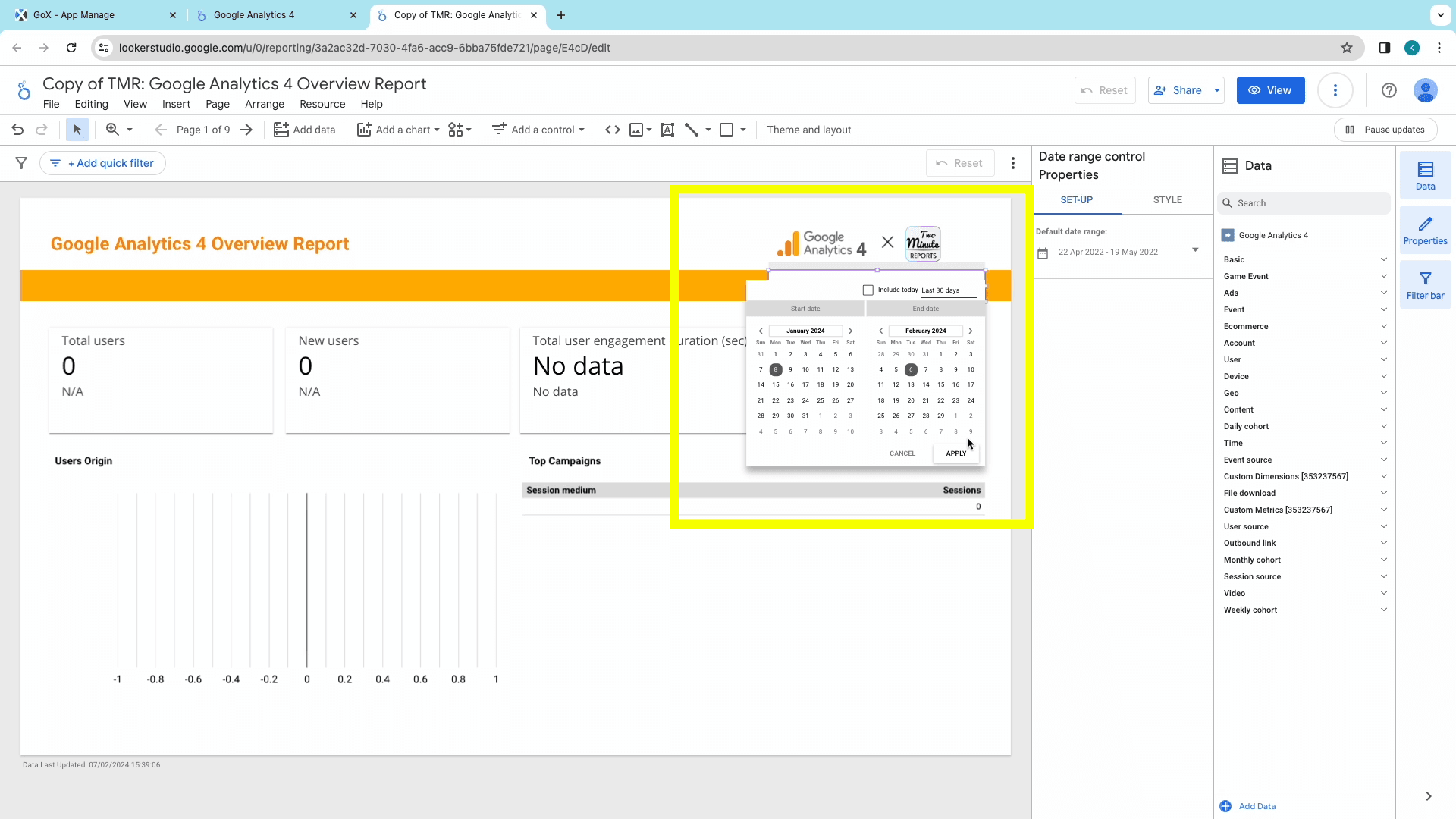Insert a text box icon

coord(667,130)
